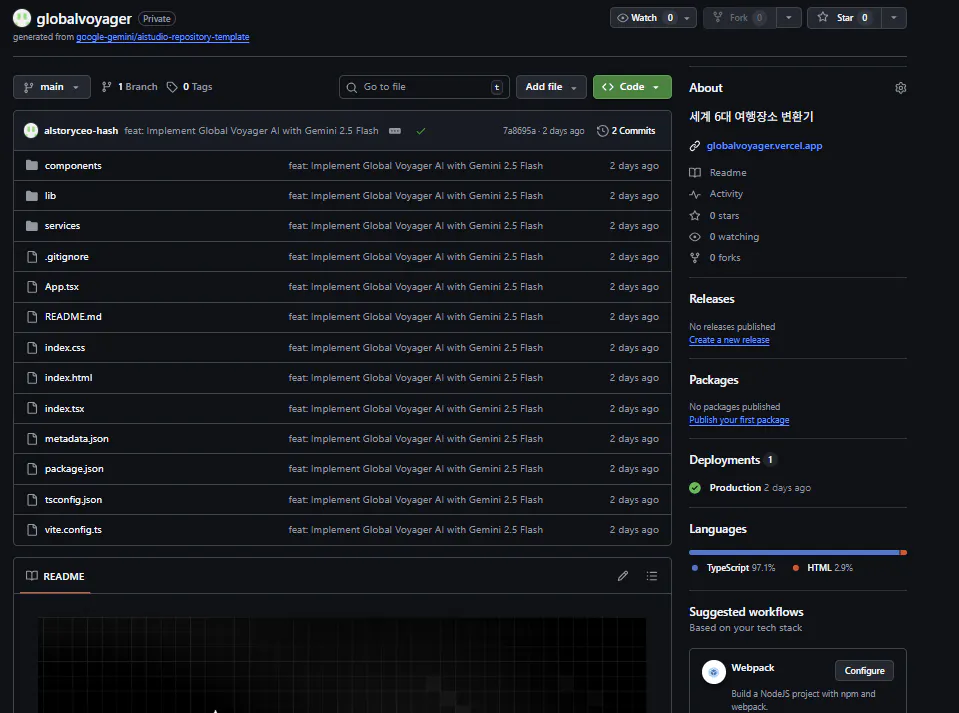
Task: Open package.json file
Action: 74,469
